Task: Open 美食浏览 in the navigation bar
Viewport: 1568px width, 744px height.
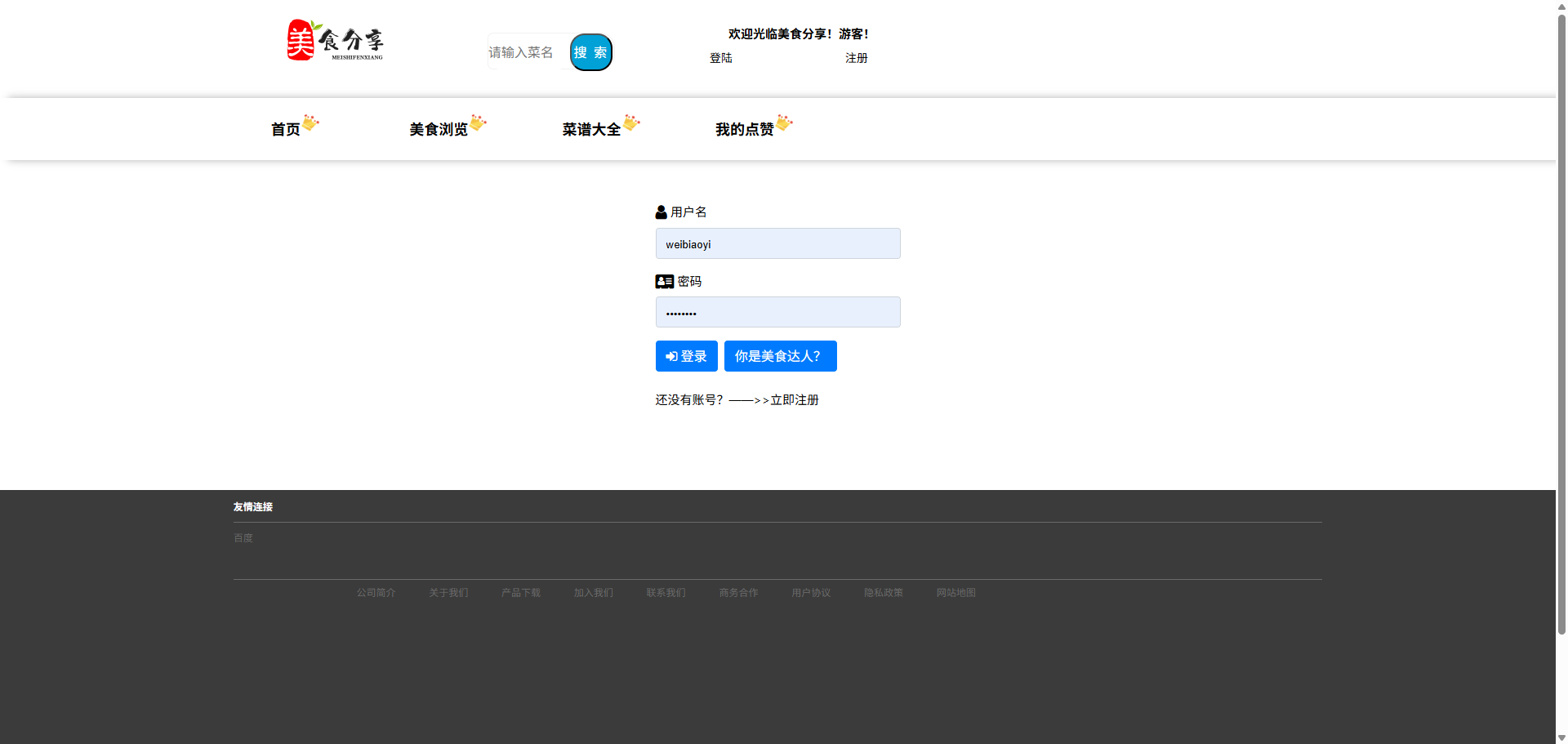Action: [439, 130]
